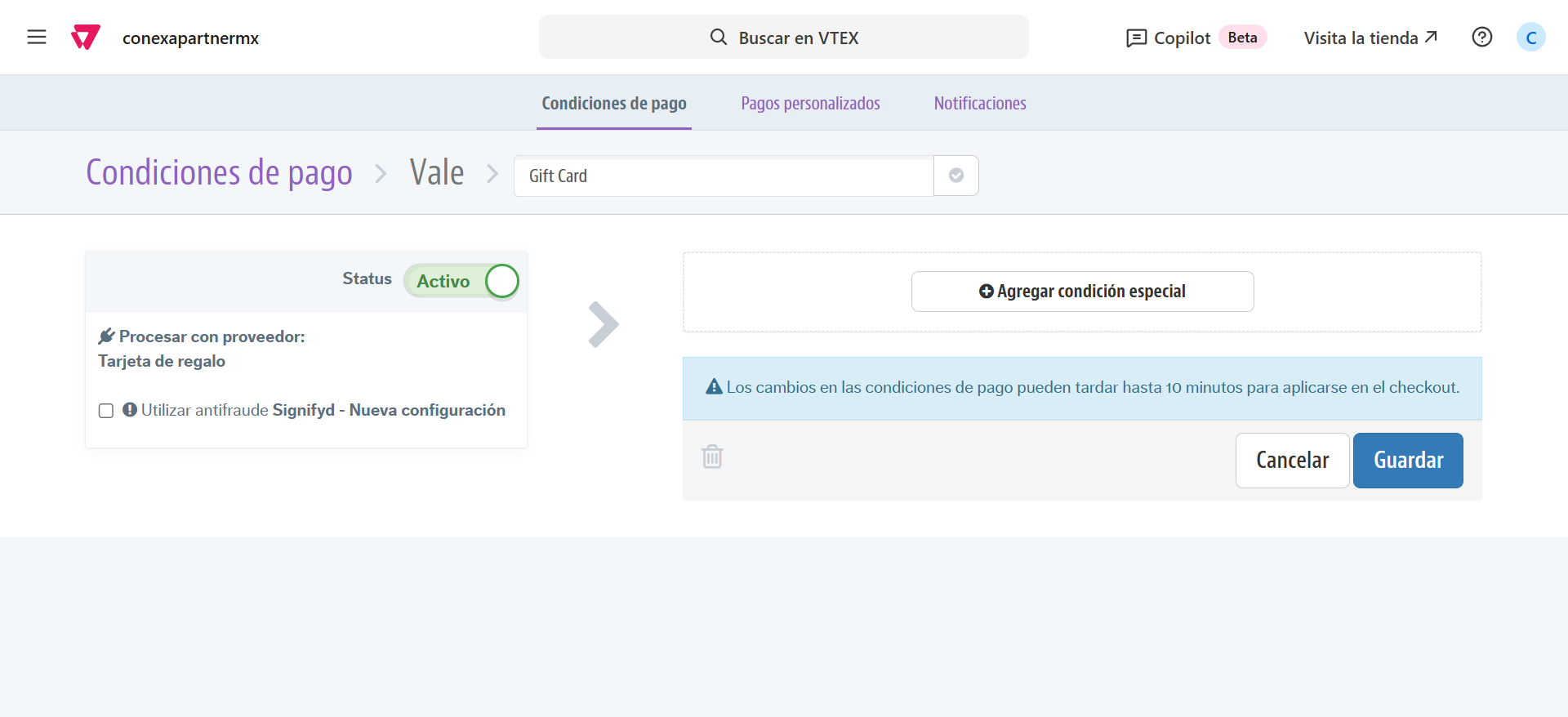
Task: Click the Gift Card name field
Action: pyautogui.click(x=723, y=176)
